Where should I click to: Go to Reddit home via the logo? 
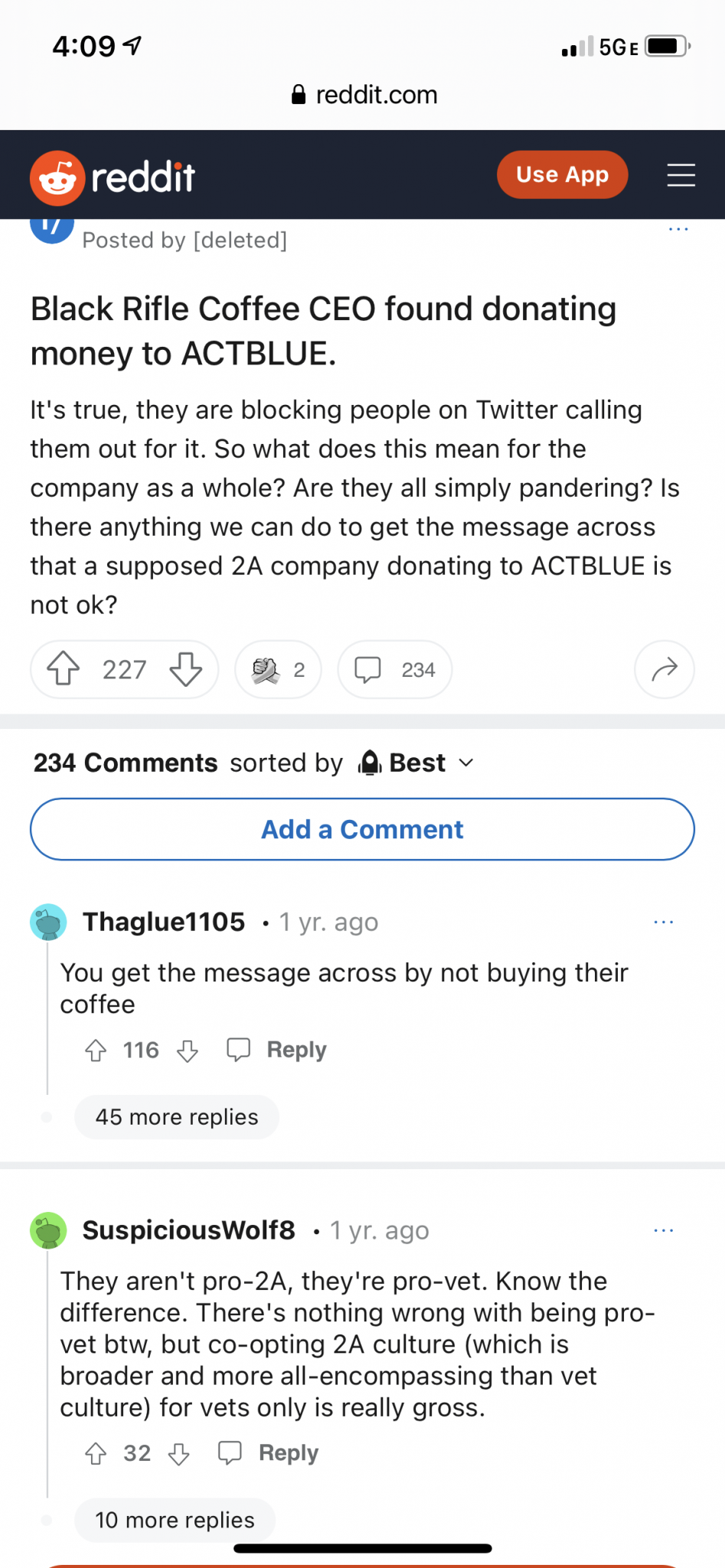[113, 178]
